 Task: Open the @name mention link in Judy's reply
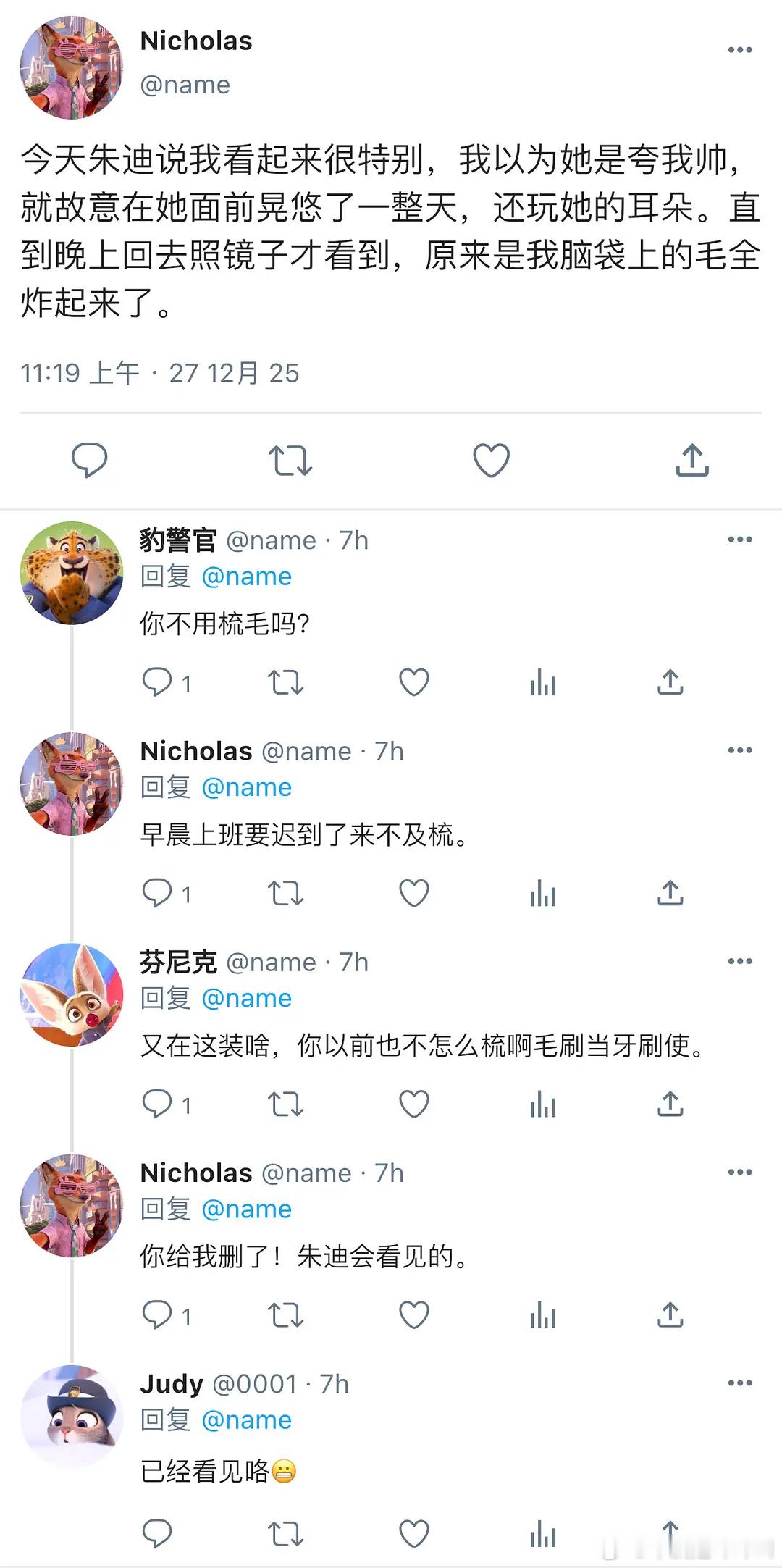pyautogui.click(x=246, y=1420)
